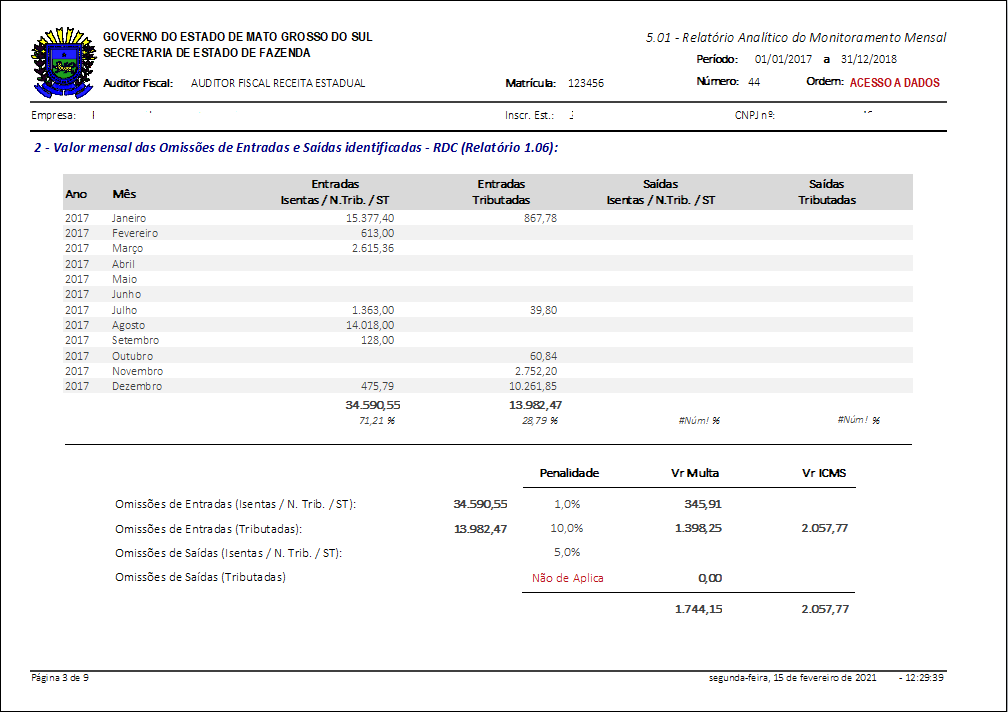Select the Janeiro row value 15.377,40

click(370, 217)
